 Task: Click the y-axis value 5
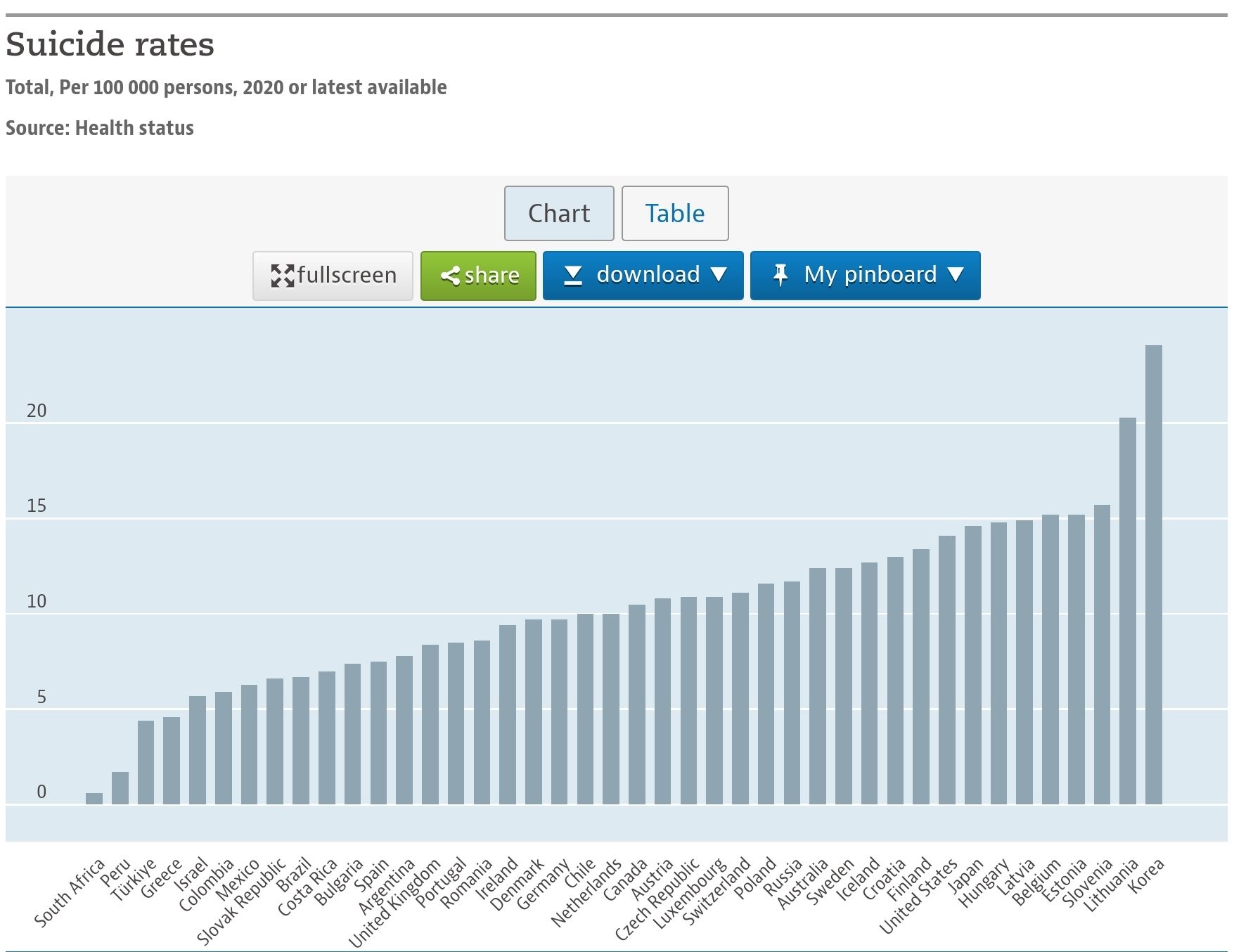41,697
